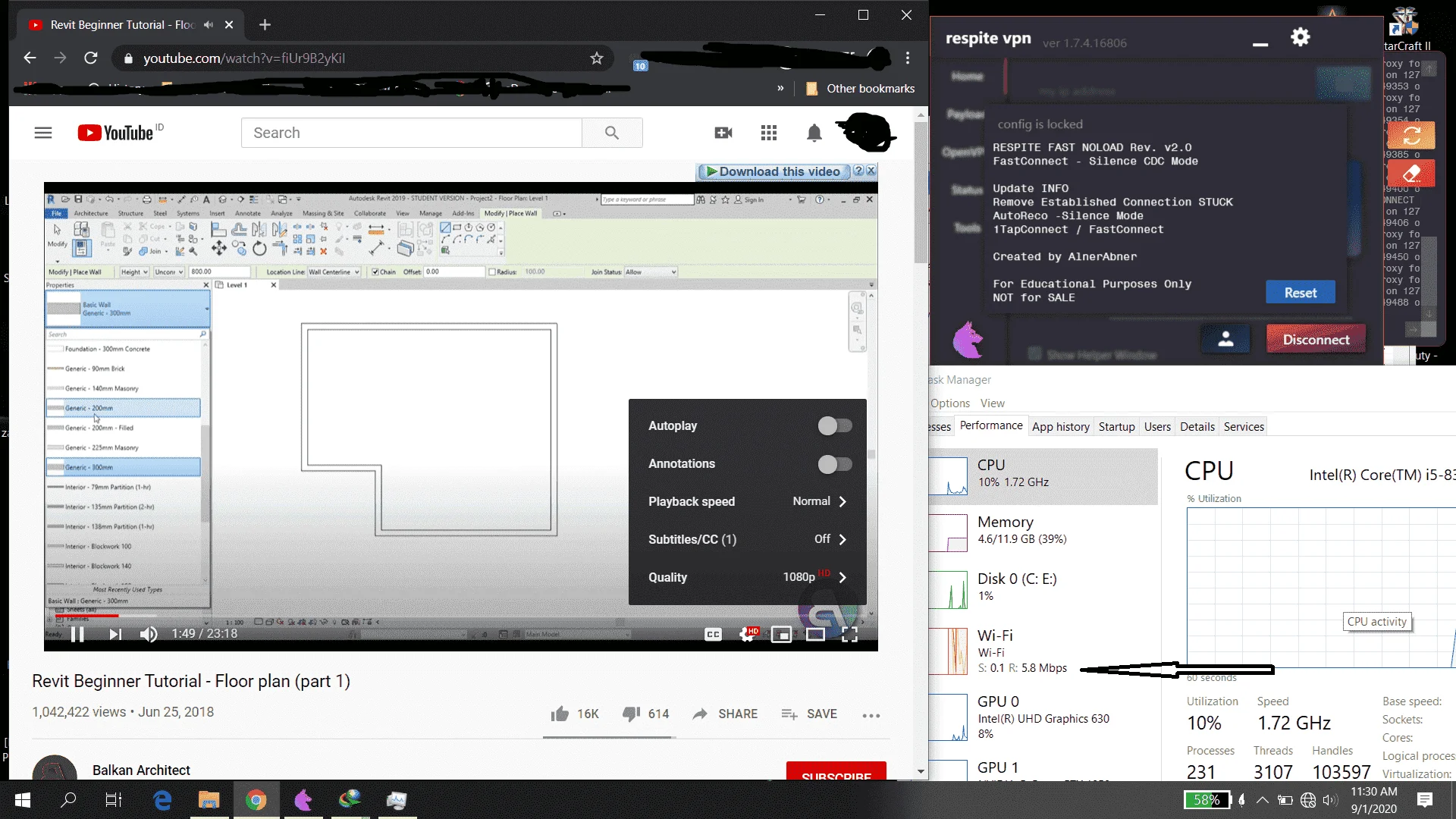
Task: Reload the Chrome page
Action: (x=91, y=58)
